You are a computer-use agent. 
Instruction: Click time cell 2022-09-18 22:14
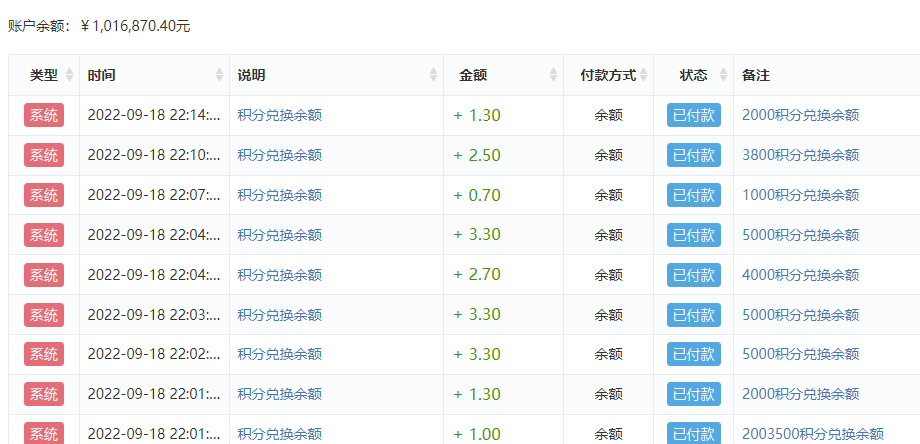click(154, 115)
